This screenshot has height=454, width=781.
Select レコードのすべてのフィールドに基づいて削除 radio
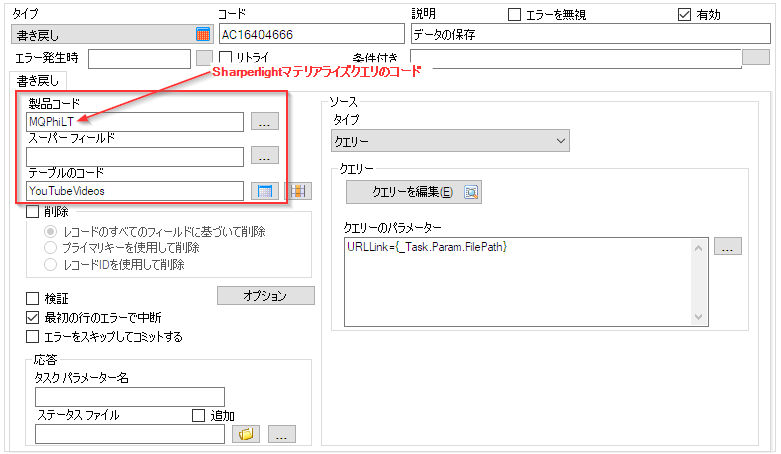[50, 232]
